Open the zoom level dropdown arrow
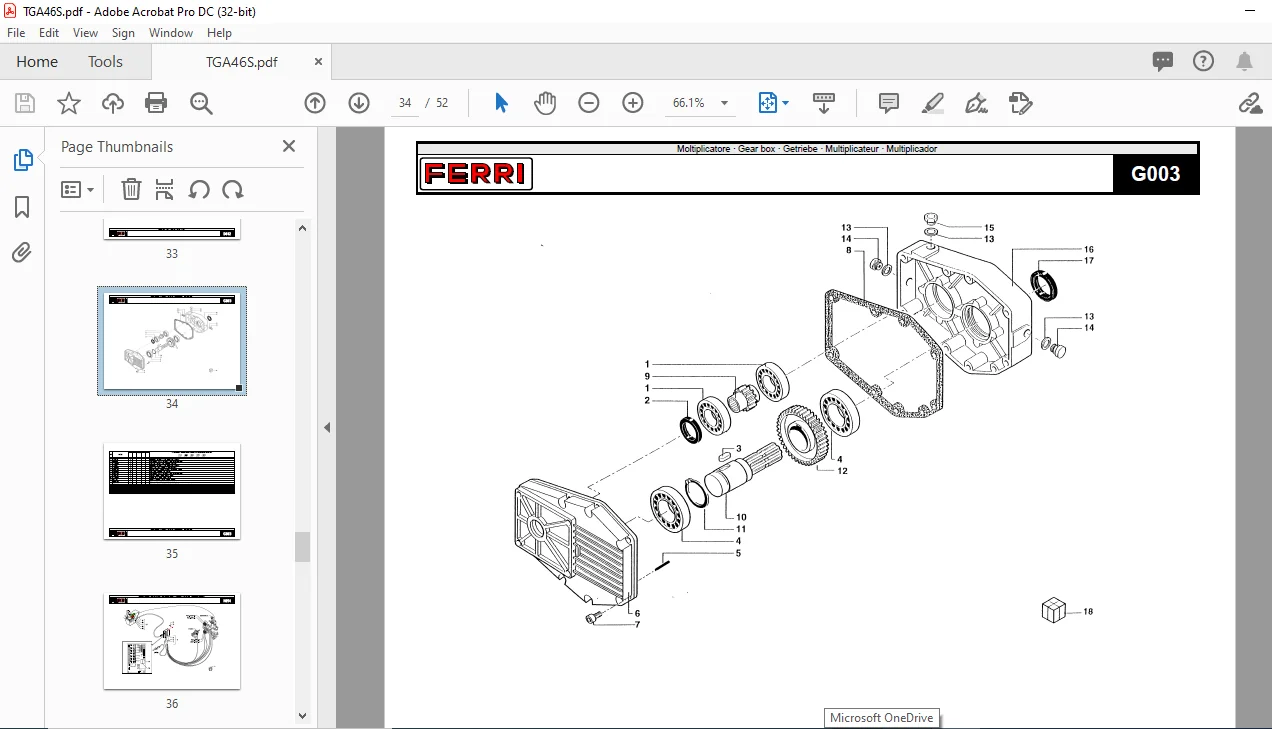 (x=724, y=103)
